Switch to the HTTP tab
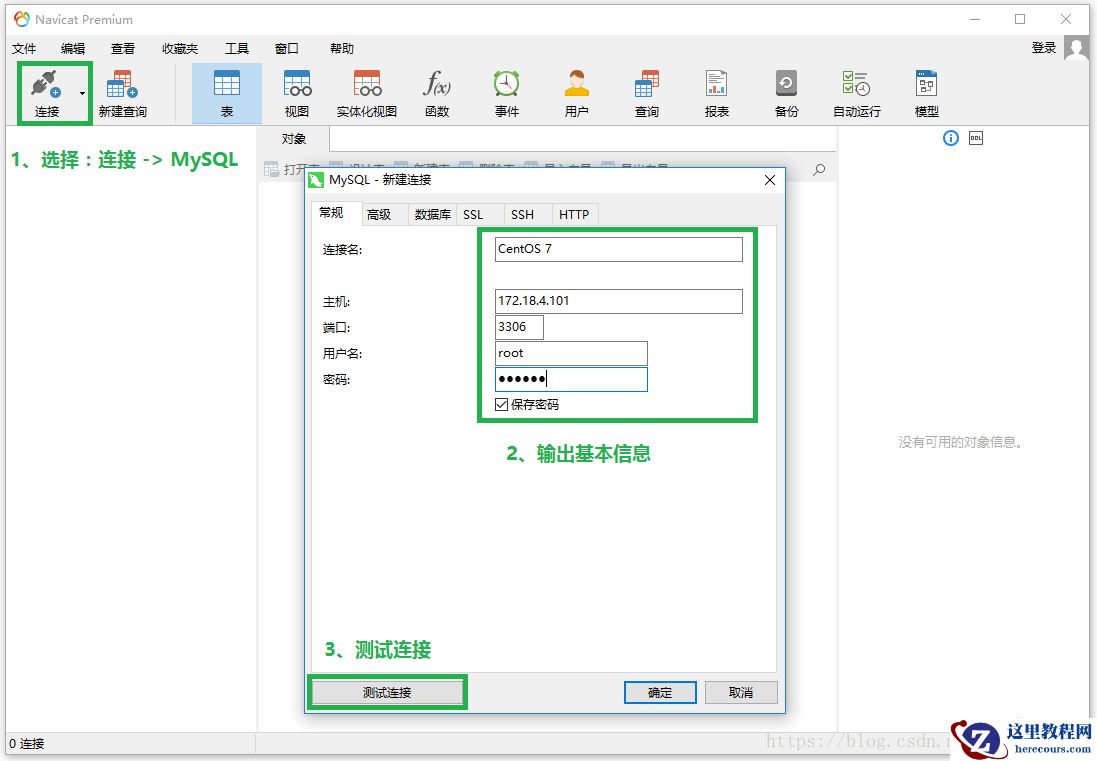This screenshot has height=761, width=1097. click(x=574, y=214)
